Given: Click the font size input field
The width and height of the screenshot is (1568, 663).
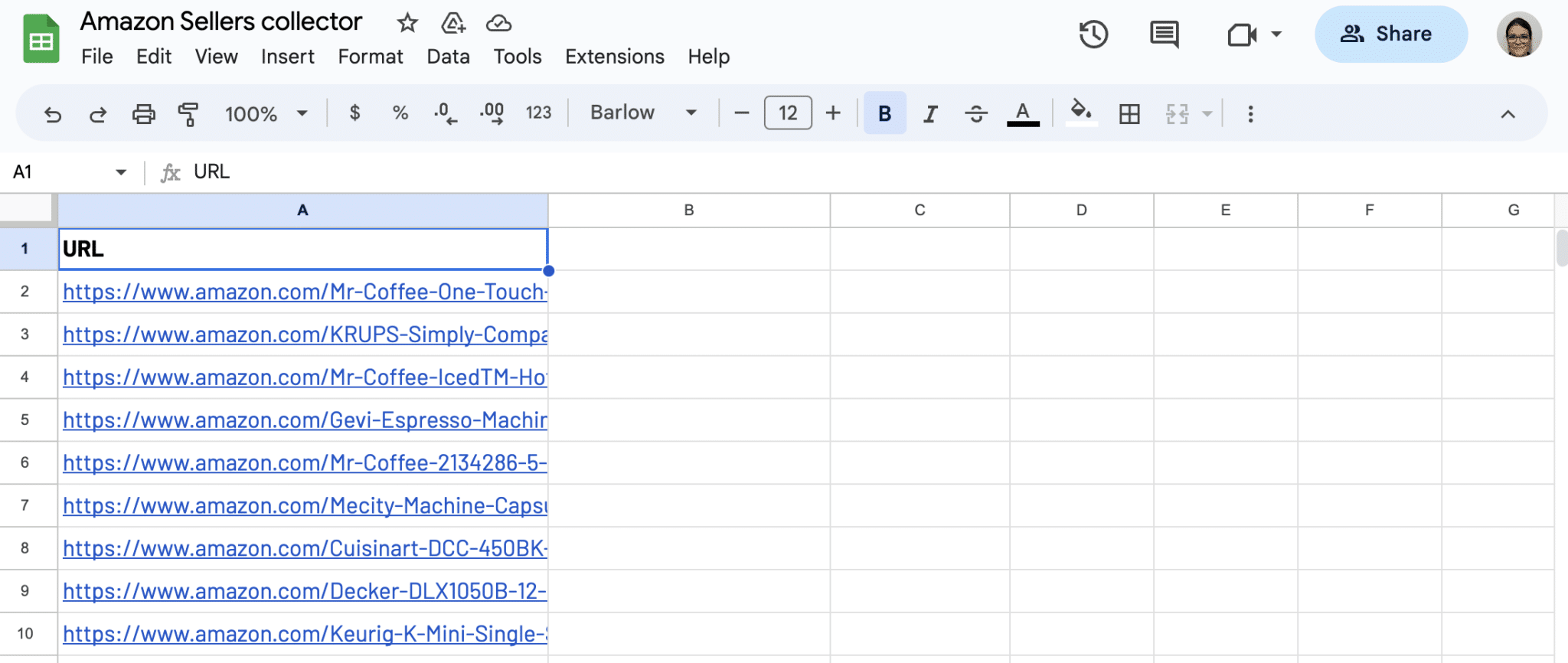Looking at the screenshot, I should 787,113.
